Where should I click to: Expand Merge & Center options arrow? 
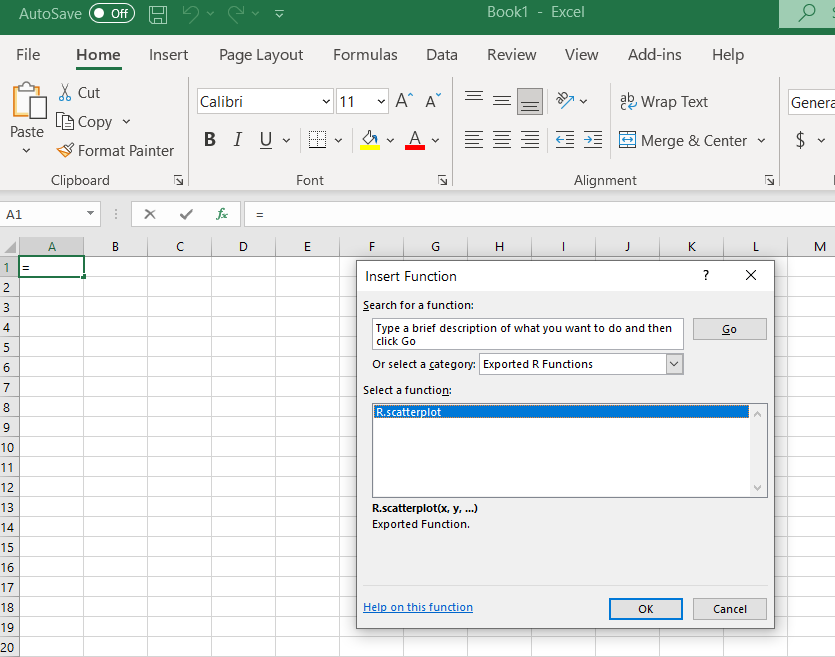click(762, 141)
